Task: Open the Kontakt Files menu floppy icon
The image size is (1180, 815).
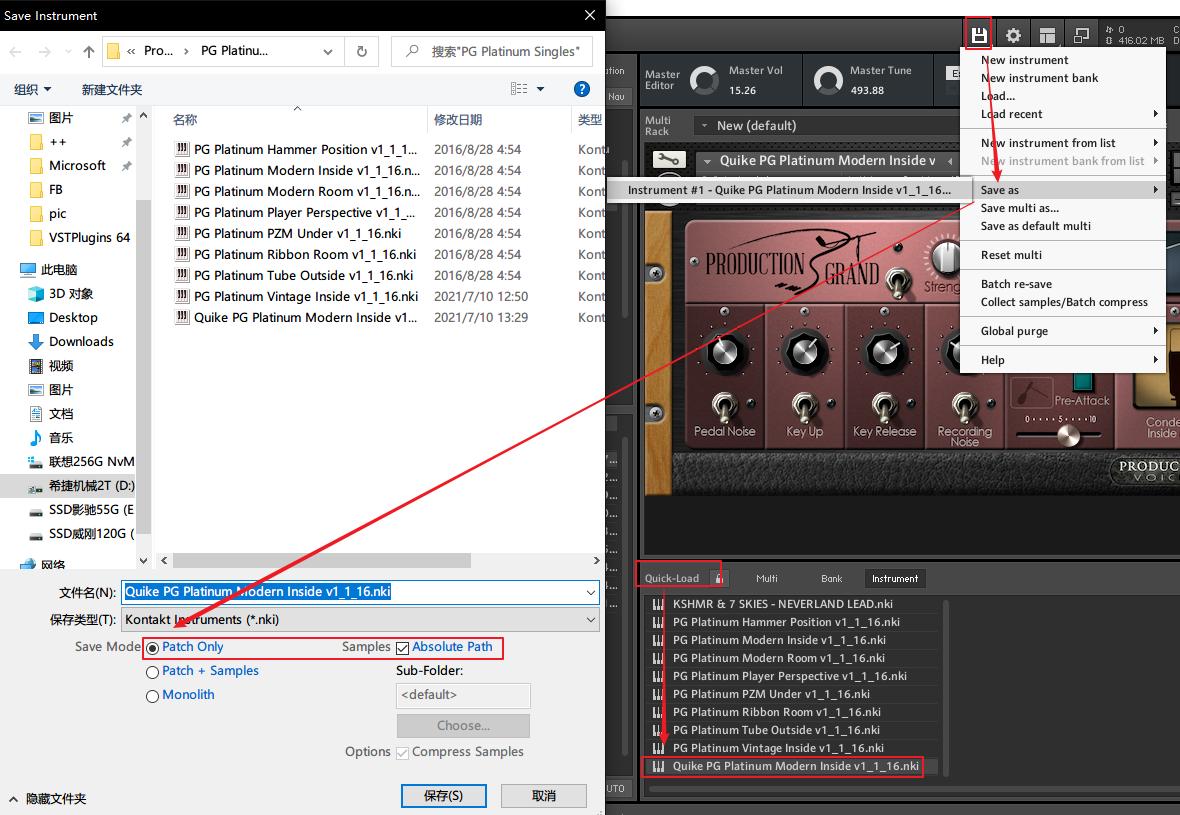Action: (x=978, y=35)
